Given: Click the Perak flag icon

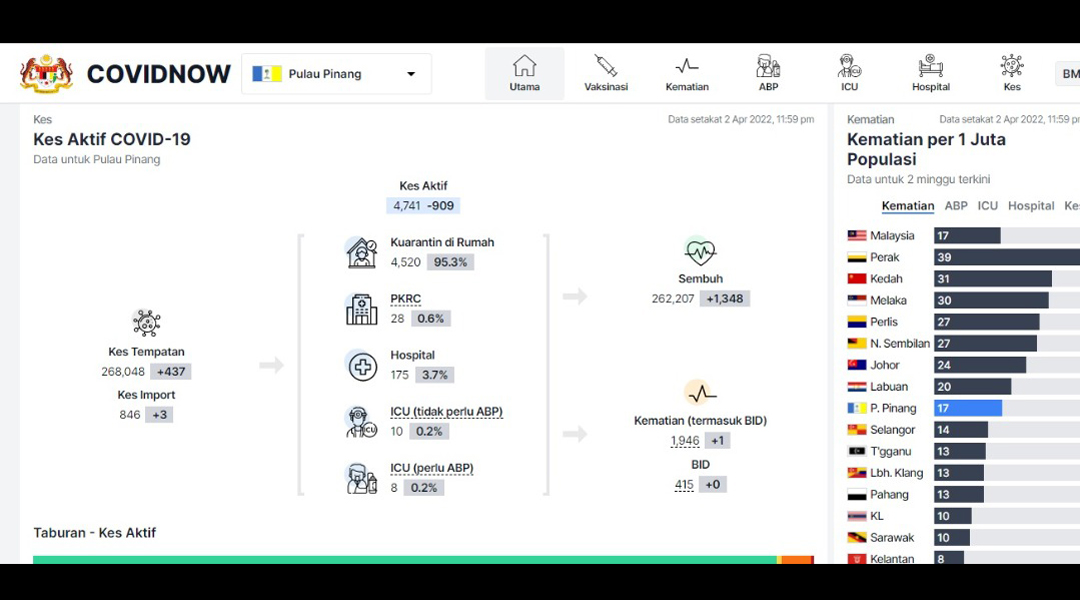Looking at the screenshot, I should [857, 257].
